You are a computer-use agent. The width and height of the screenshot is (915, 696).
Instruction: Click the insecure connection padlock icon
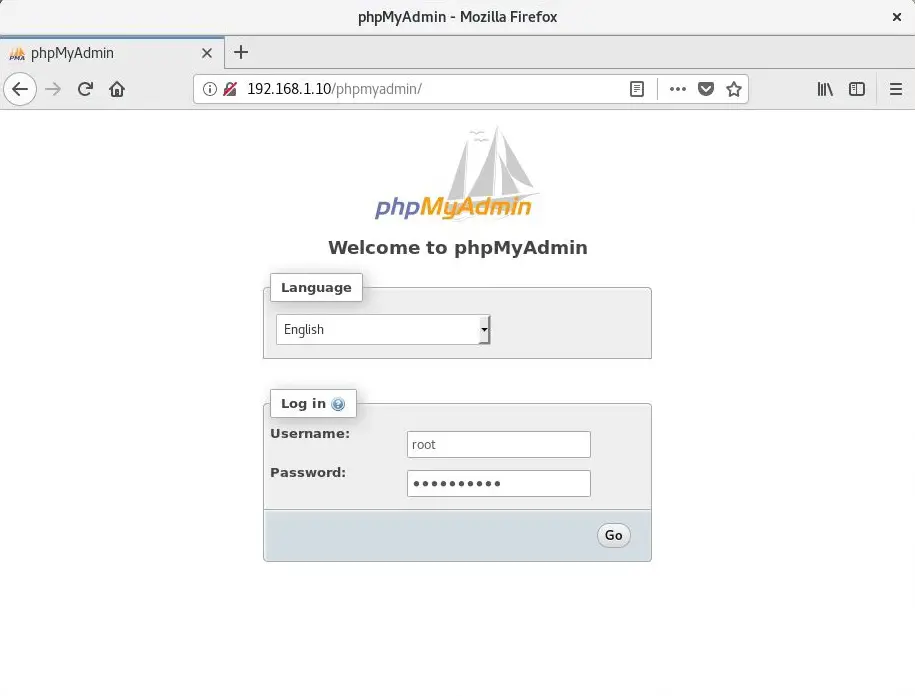230,89
